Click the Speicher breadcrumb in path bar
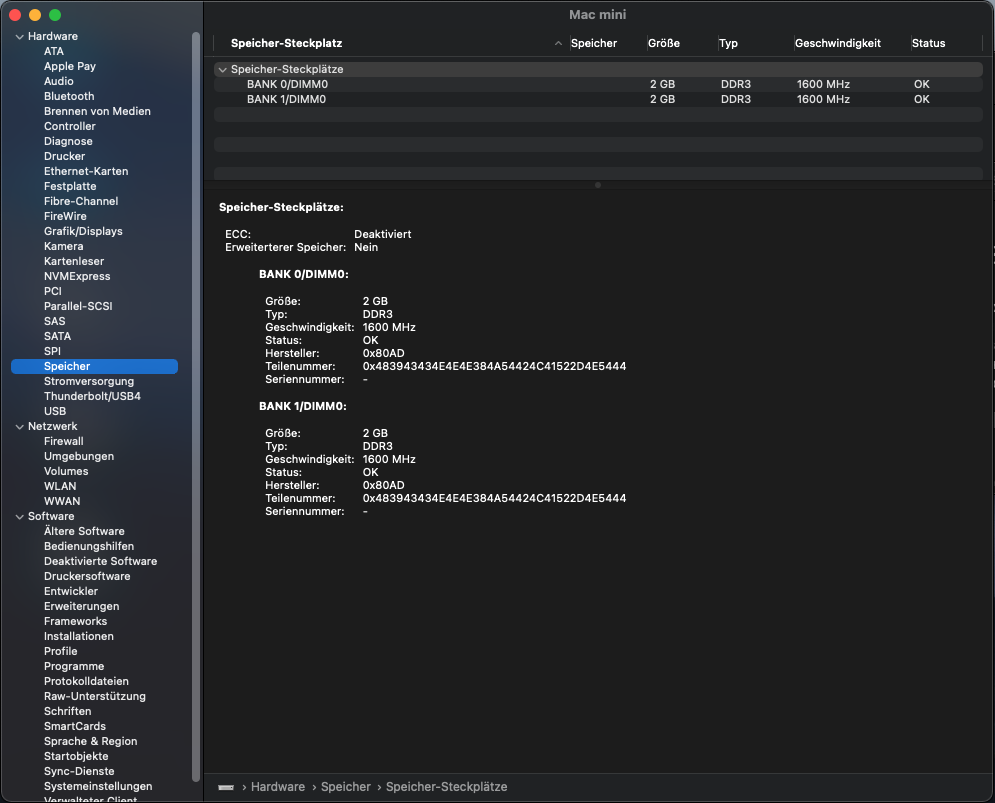995x803 pixels. tap(345, 787)
